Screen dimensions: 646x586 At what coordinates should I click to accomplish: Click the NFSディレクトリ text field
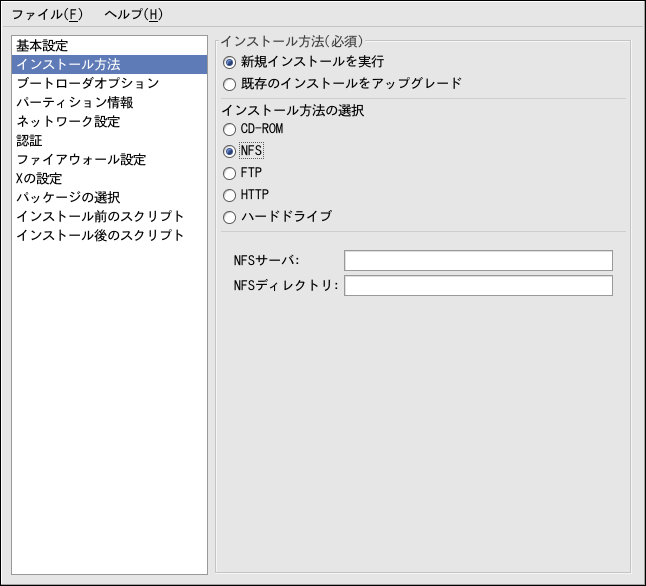[x=477, y=286]
